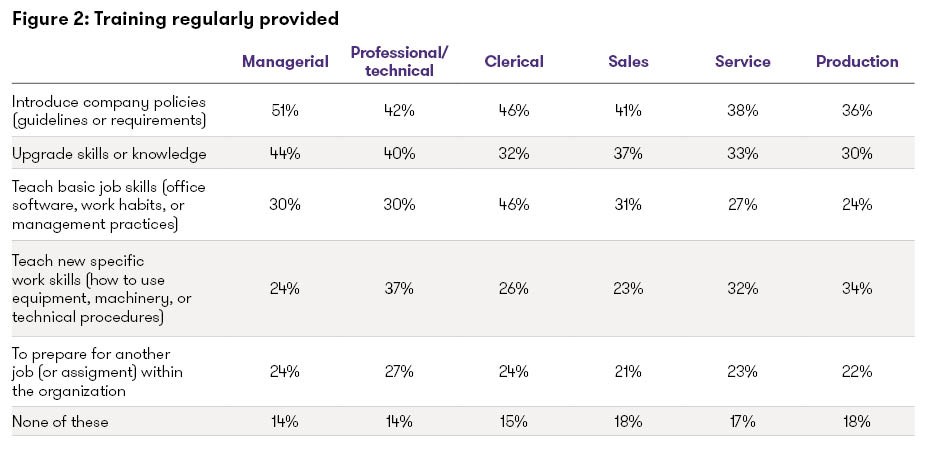
Task: Click the Professional/technical column header
Action: coord(399,62)
